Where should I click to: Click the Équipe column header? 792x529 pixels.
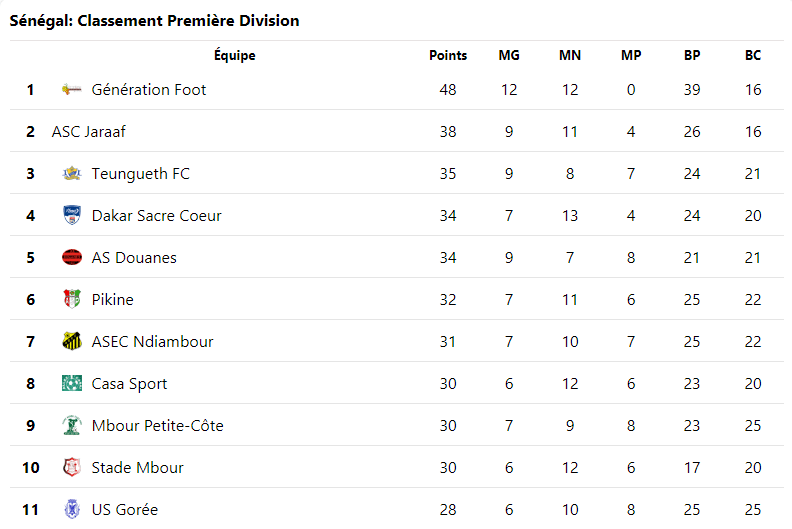click(x=235, y=56)
